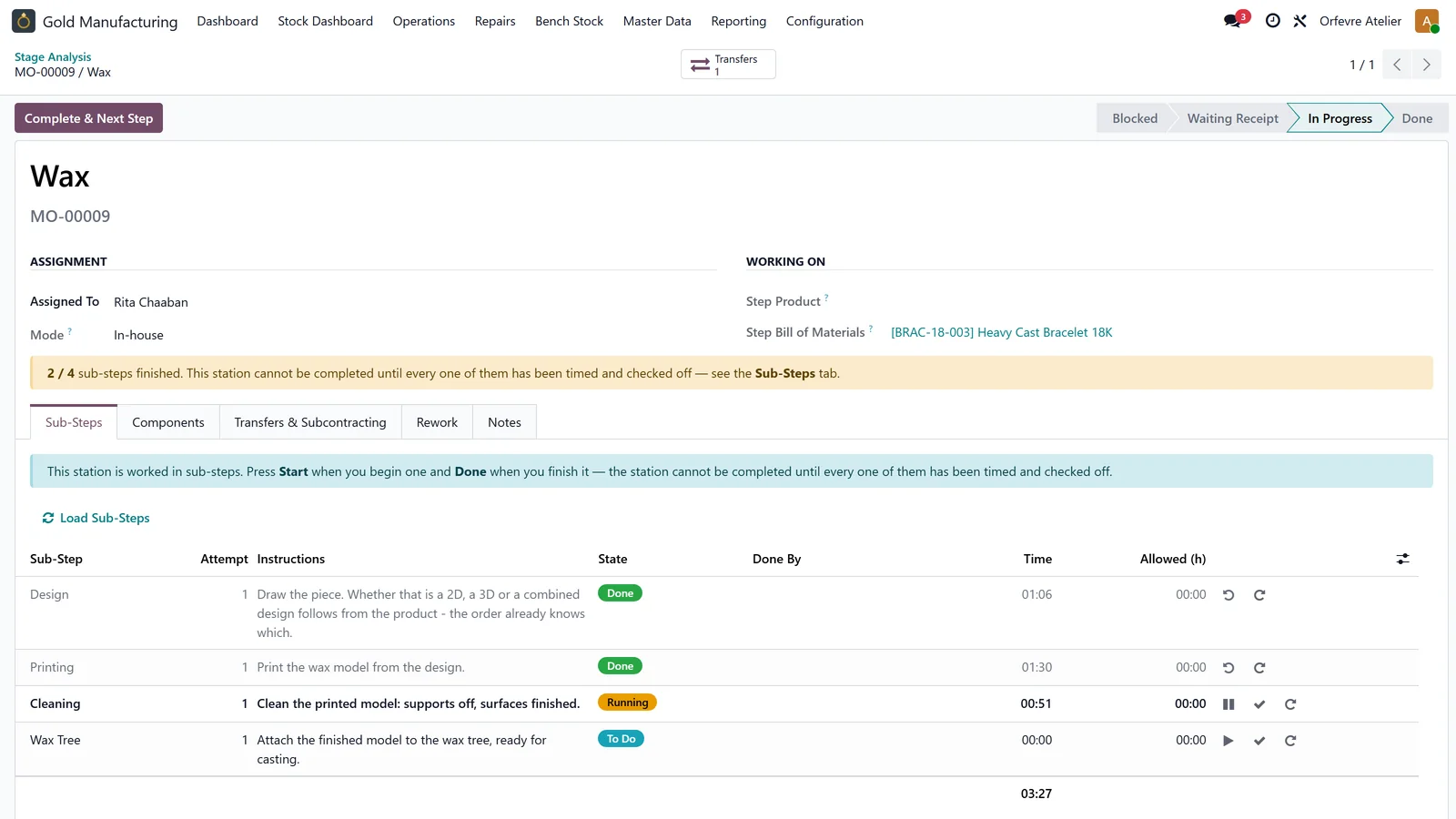Screen dimensions: 1456x819
Task: Click the redo-attempt icon in the Design row
Action: pyautogui.click(x=1259, y=595)
